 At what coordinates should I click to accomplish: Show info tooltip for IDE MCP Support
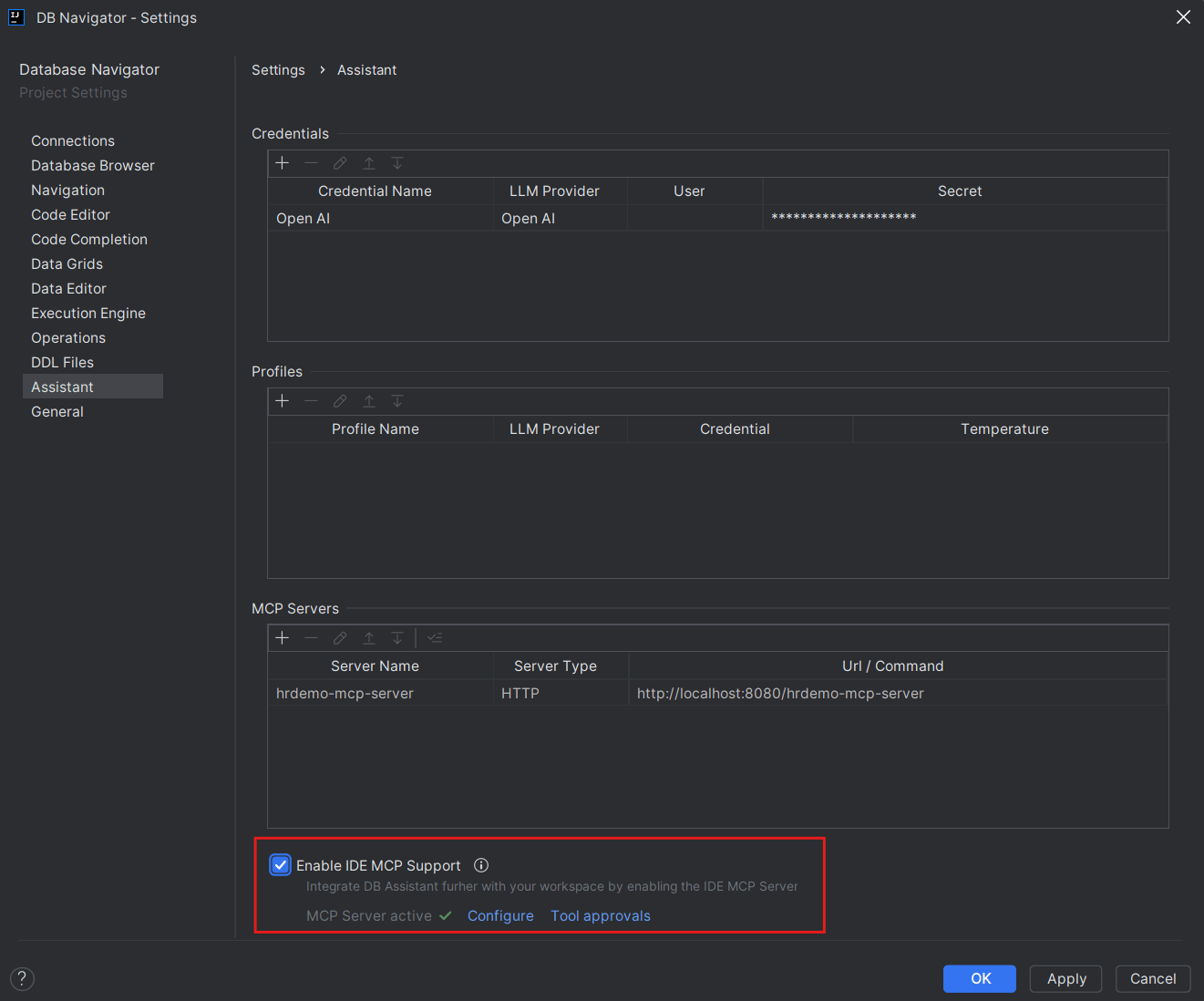(x=481, y=865)
